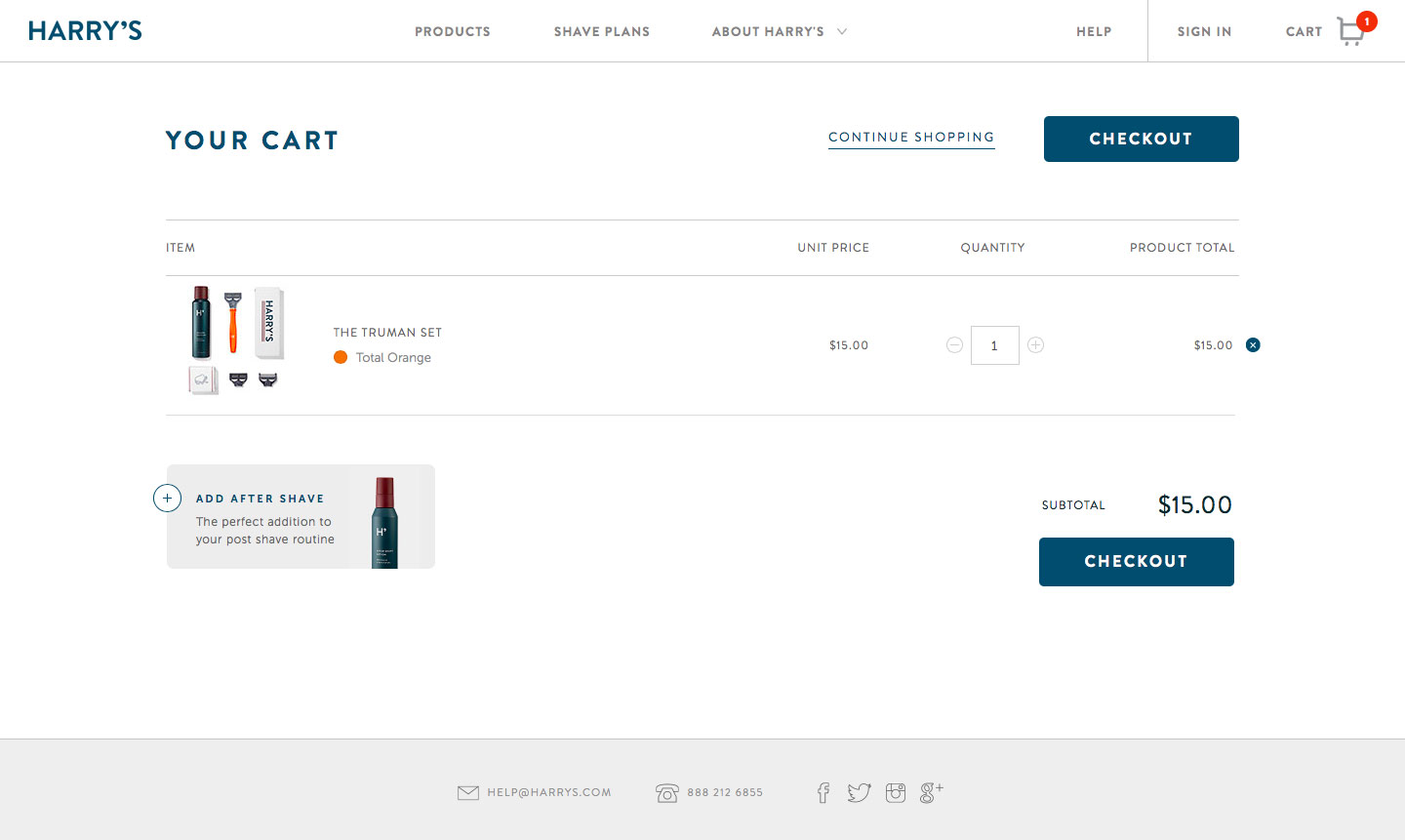Go to Shave Plans page
This screenshot has width=1405, height=840.
[602, 31]
